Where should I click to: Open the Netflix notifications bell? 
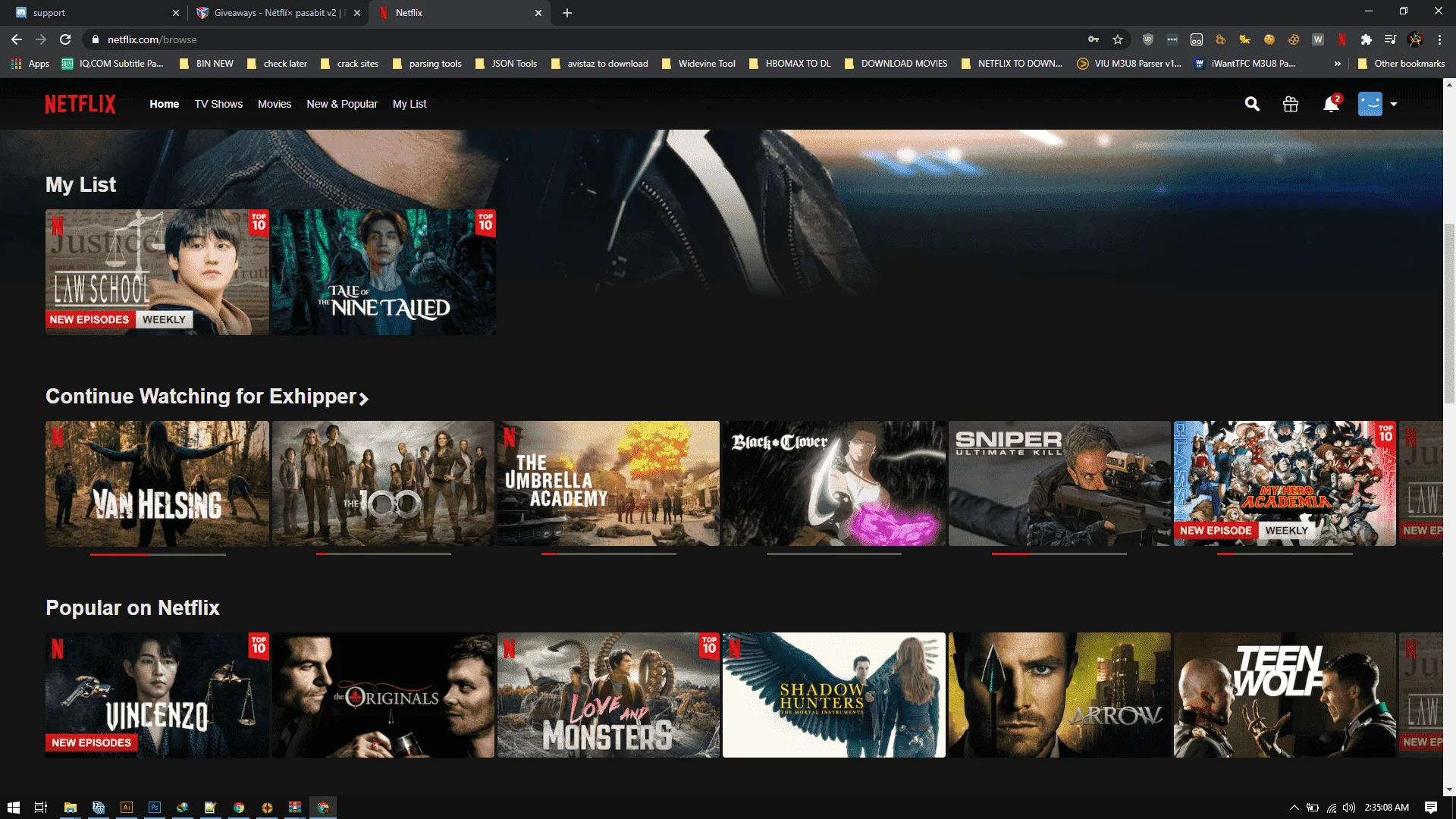click(x=1331, y=104)
